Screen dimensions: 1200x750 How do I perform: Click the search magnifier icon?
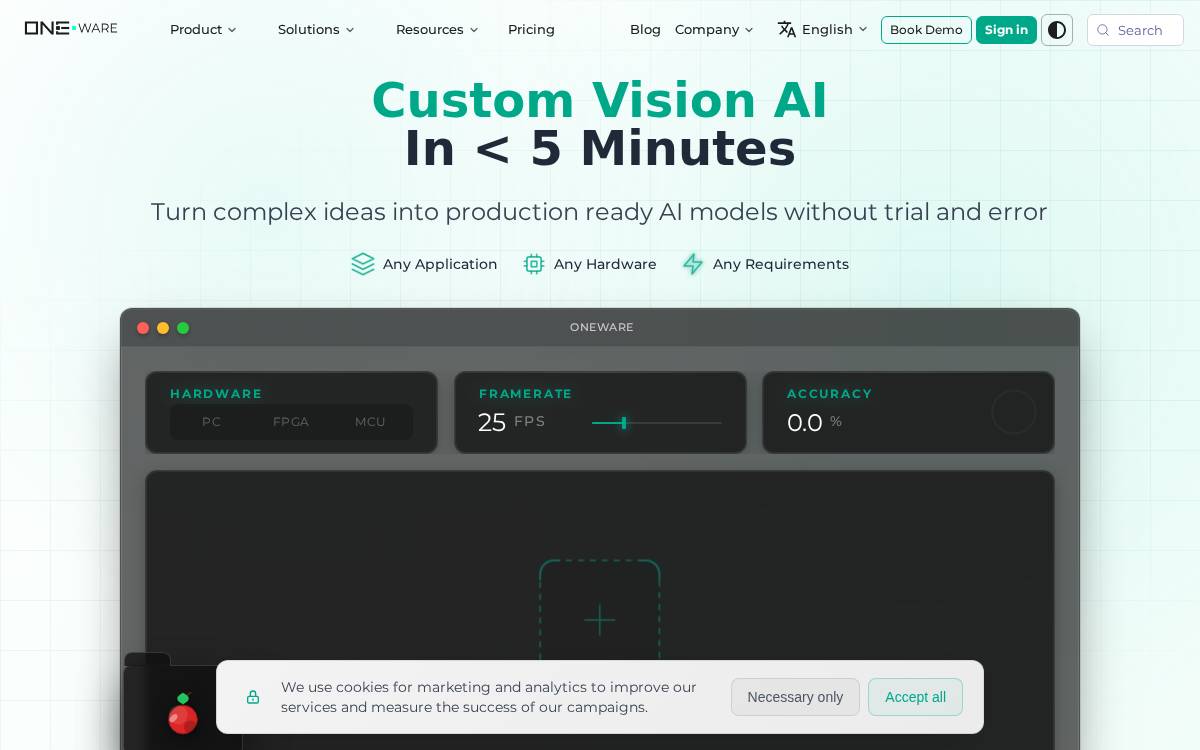1103,30
